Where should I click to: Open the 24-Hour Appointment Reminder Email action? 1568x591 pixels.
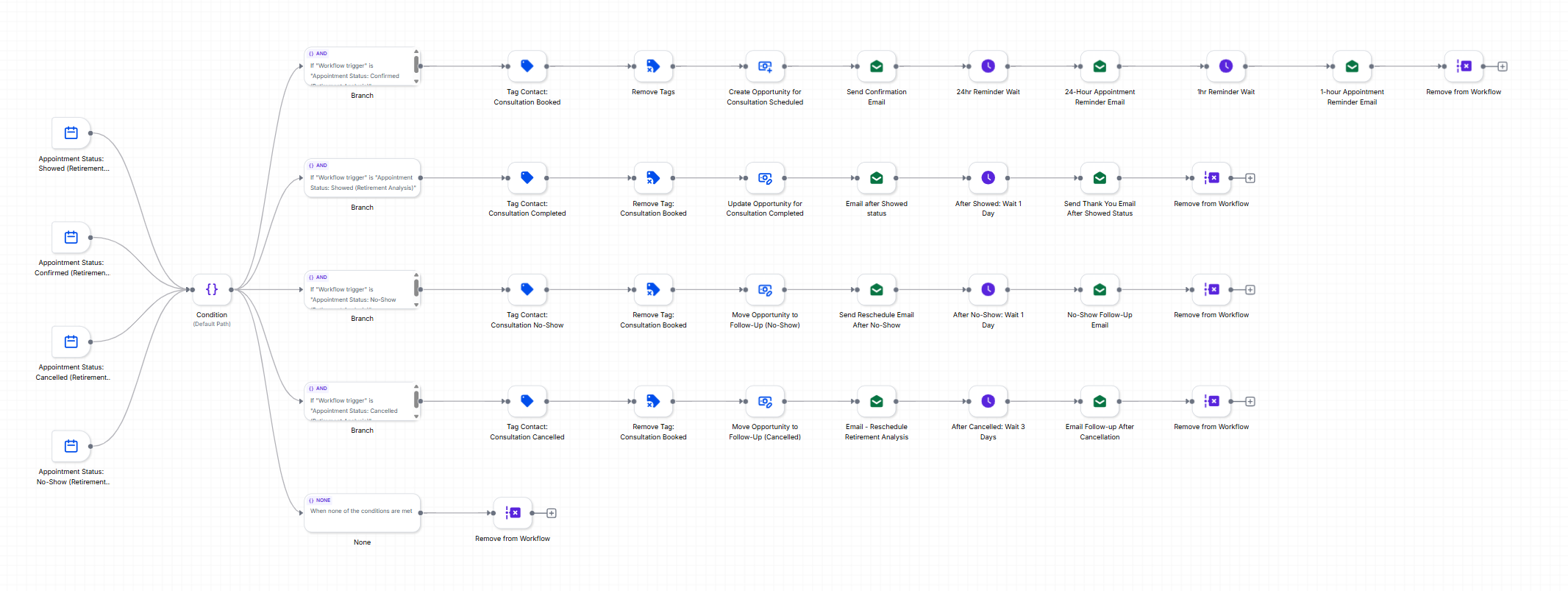1100,66
